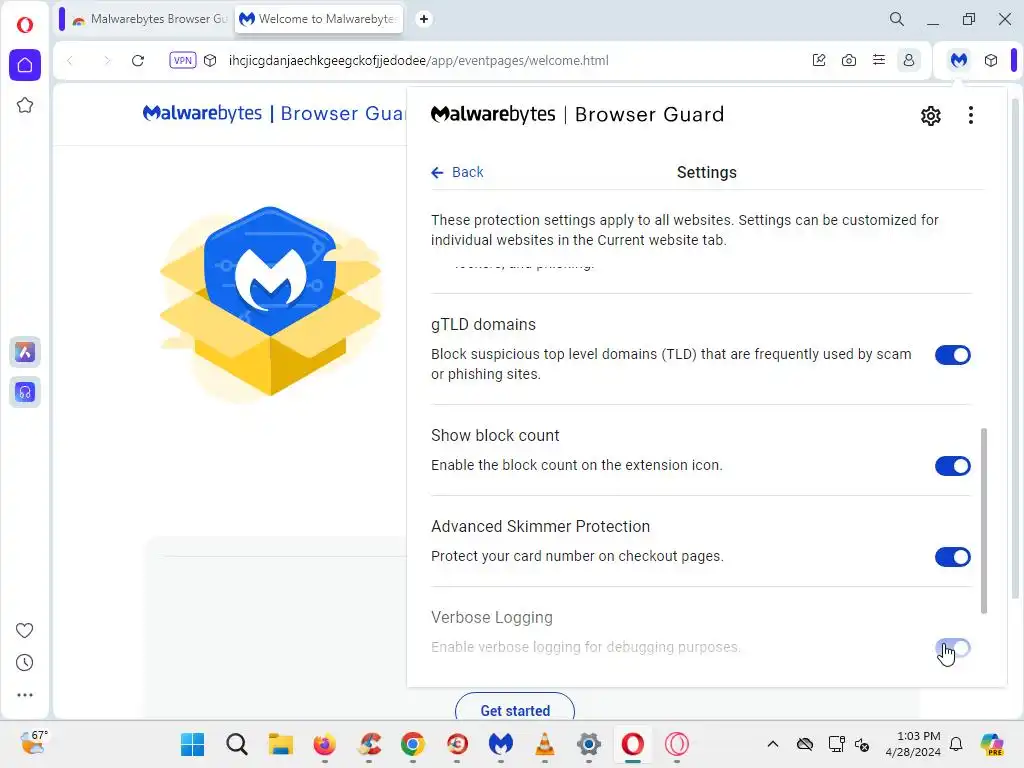Enable the Verbose Logging switch
1024x768 pixels.
(953, 648)
